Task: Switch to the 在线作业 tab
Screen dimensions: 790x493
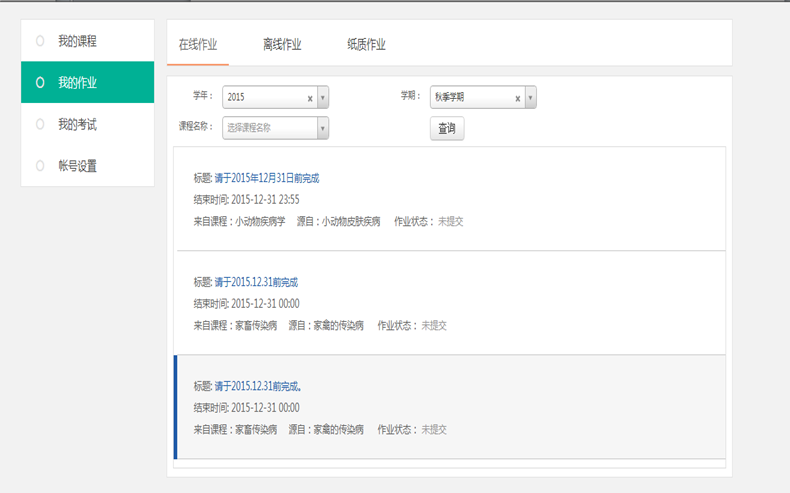Action: tap(198, 45)
